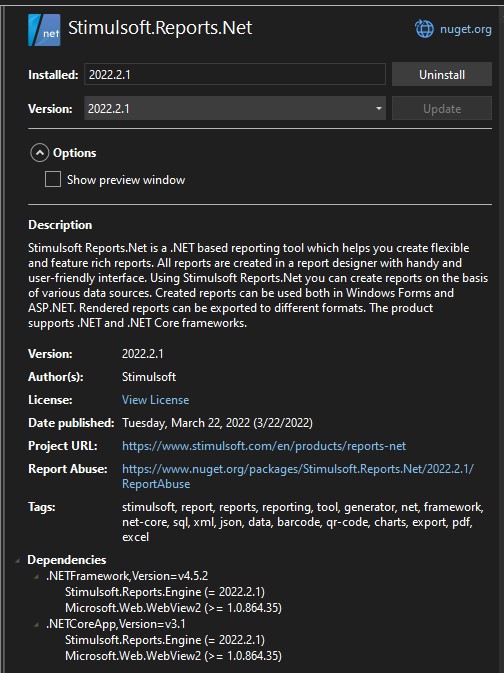Collapse the Options section chevron

coord(39,153)
